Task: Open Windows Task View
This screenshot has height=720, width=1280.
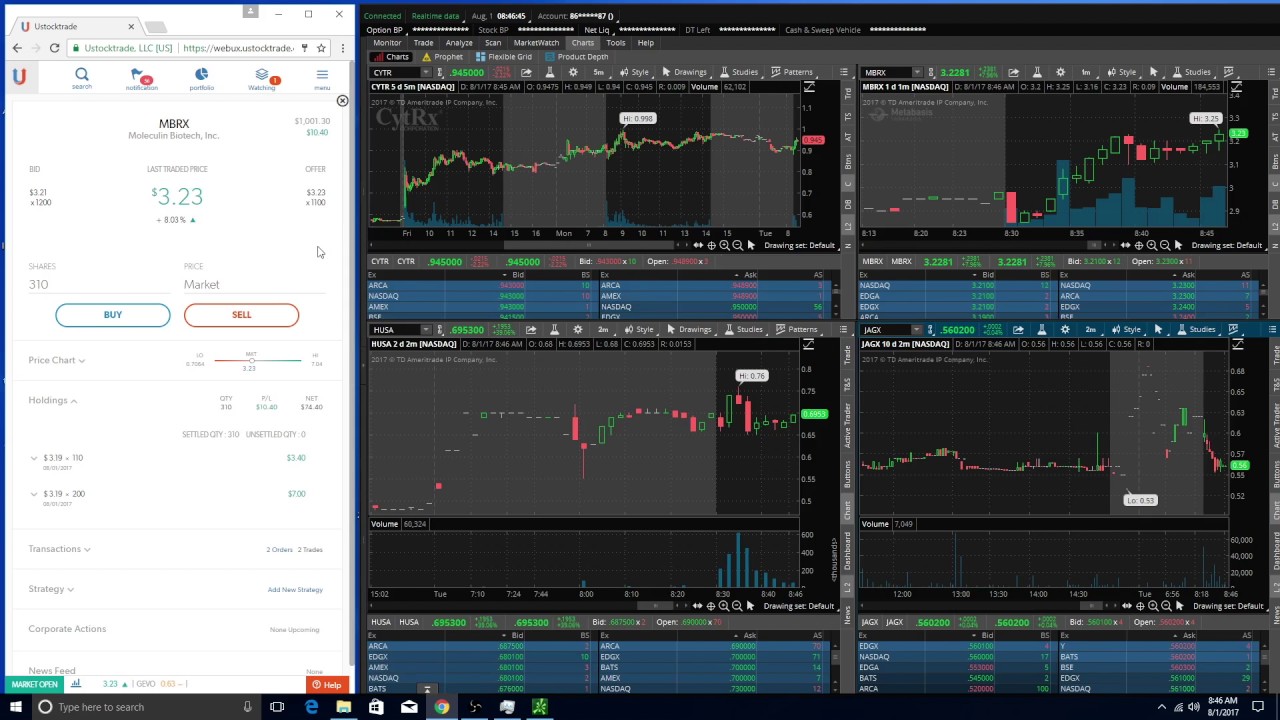Action: 277,707
